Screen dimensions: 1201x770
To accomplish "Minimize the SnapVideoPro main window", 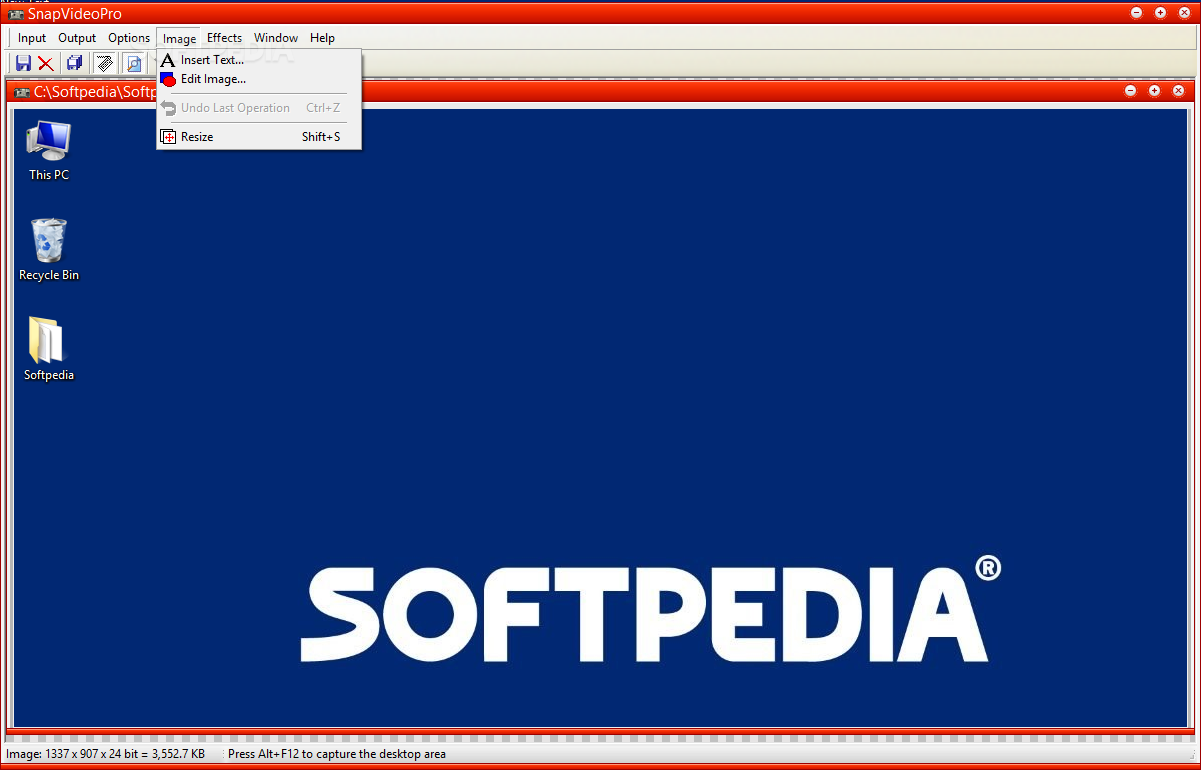I will tap(1137, 13).
